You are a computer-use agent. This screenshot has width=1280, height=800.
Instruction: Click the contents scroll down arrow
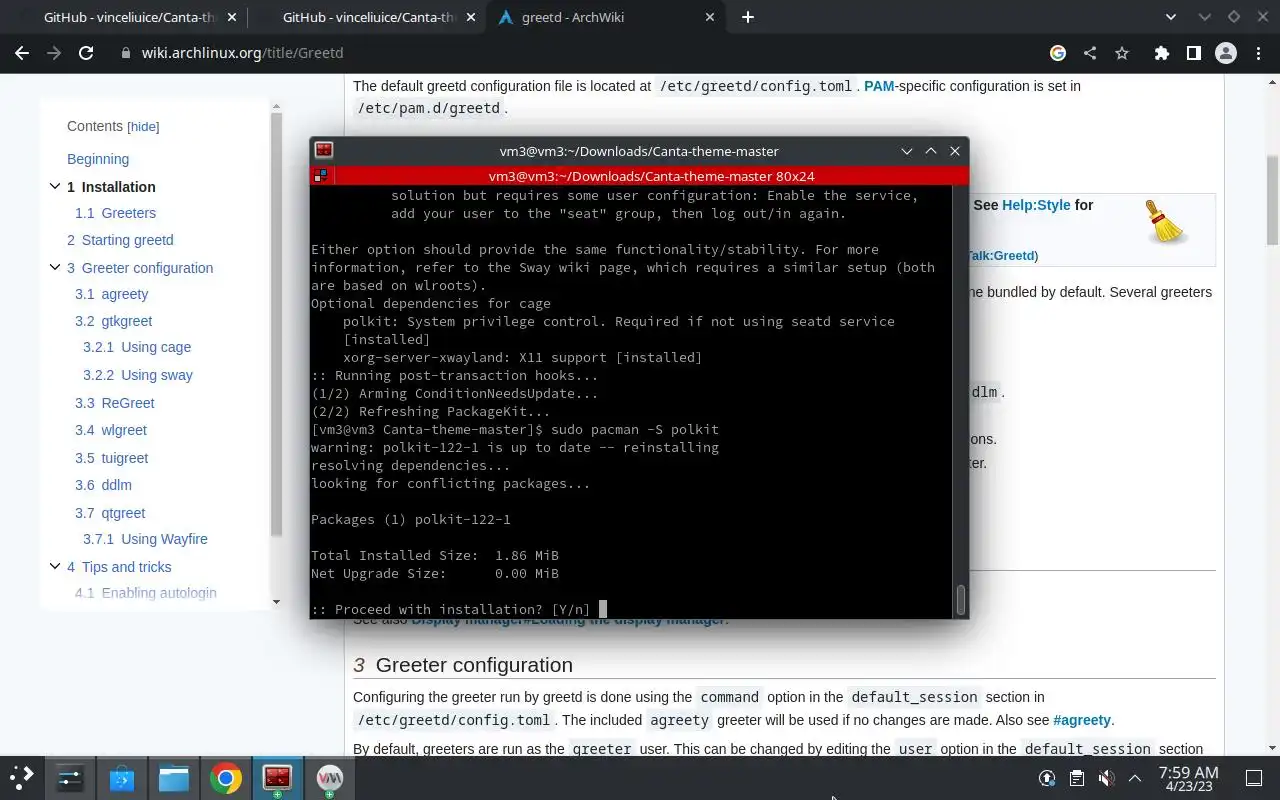point(277,602)
